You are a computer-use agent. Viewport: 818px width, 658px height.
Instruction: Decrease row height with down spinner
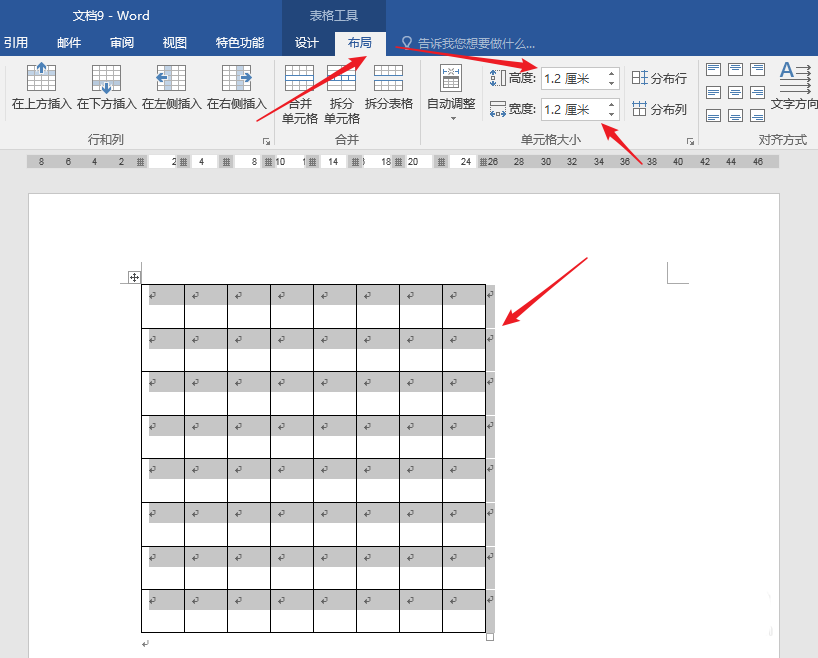[611, 83]
